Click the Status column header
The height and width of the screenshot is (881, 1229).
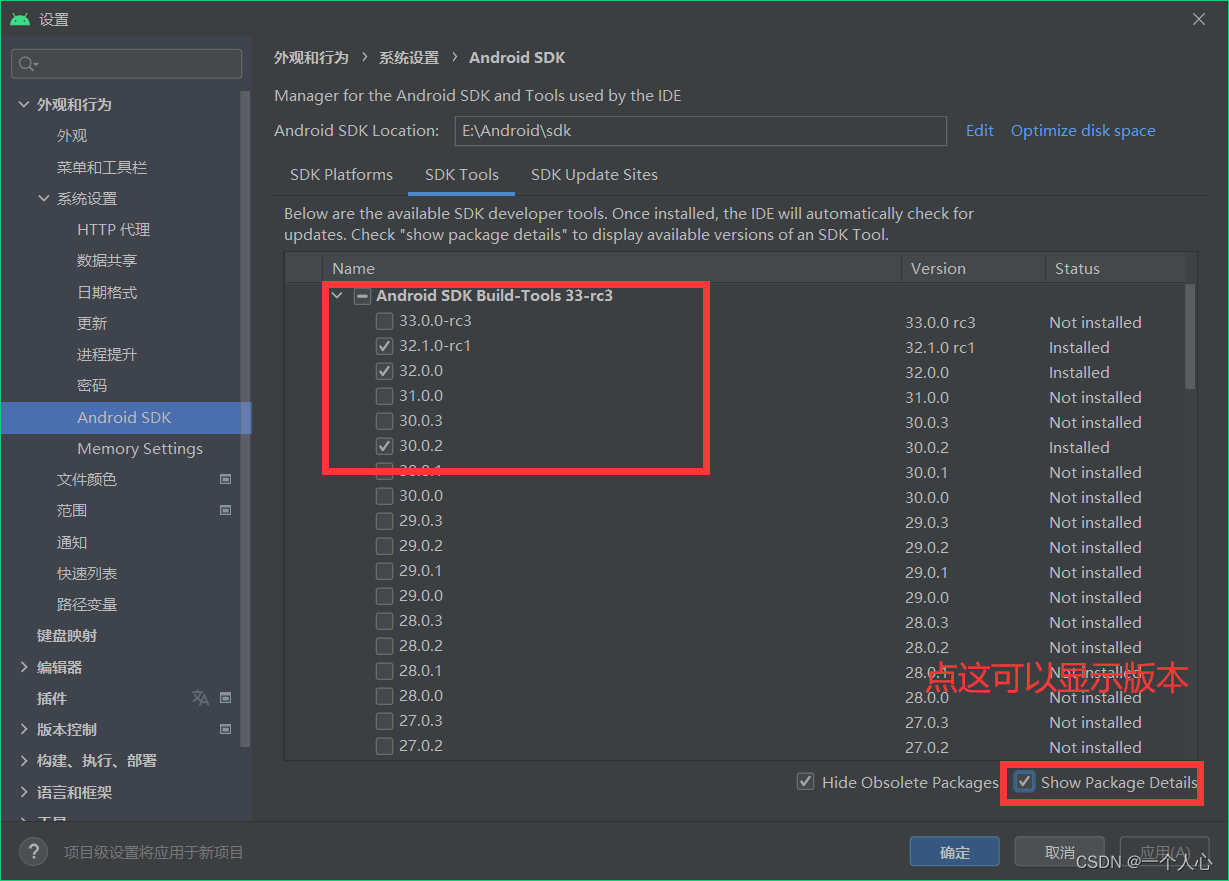click(1114, 268)
